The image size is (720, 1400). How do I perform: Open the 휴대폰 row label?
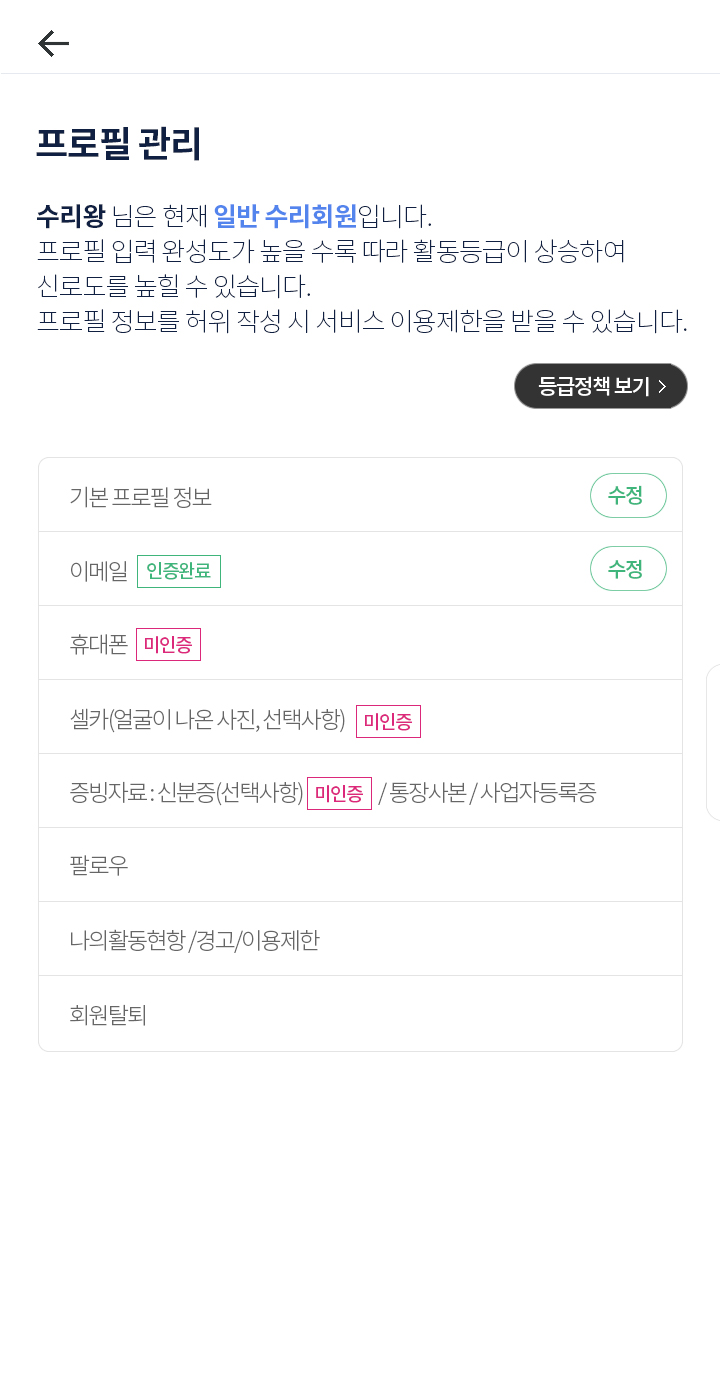coord(98,645)
